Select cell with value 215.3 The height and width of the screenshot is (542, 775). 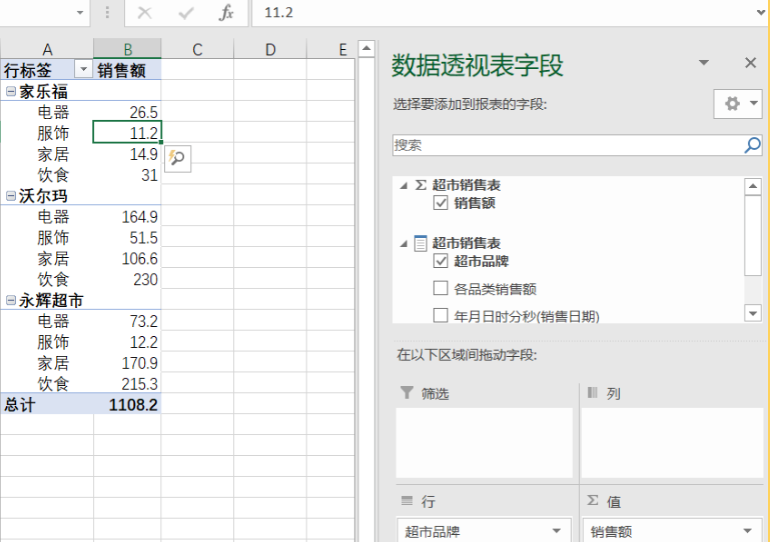tap(128, 383)
